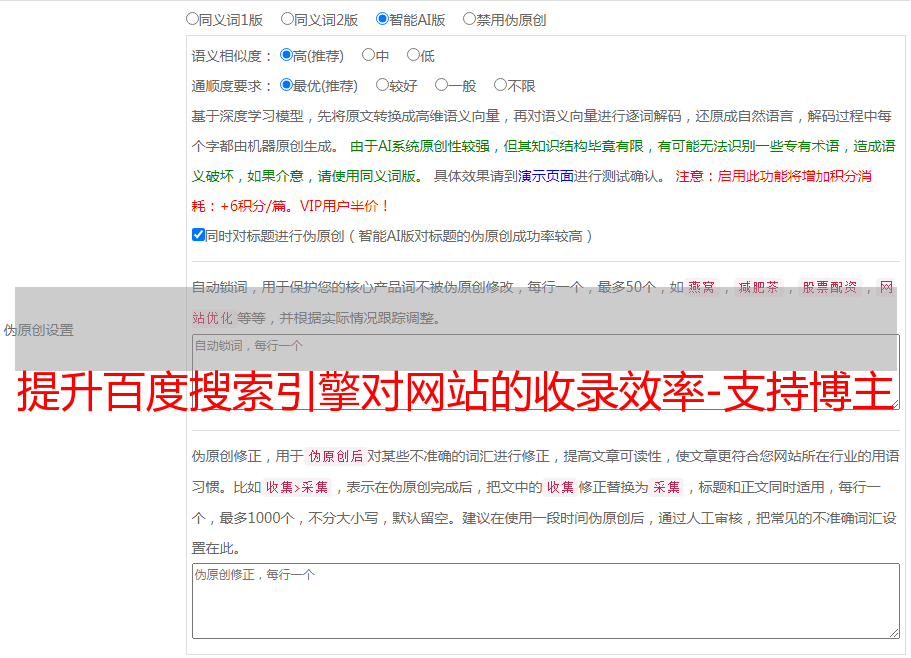911x658 pixels.
Task: Set 通顺度要求 to 不限
Action: click(x=500, y=85)
